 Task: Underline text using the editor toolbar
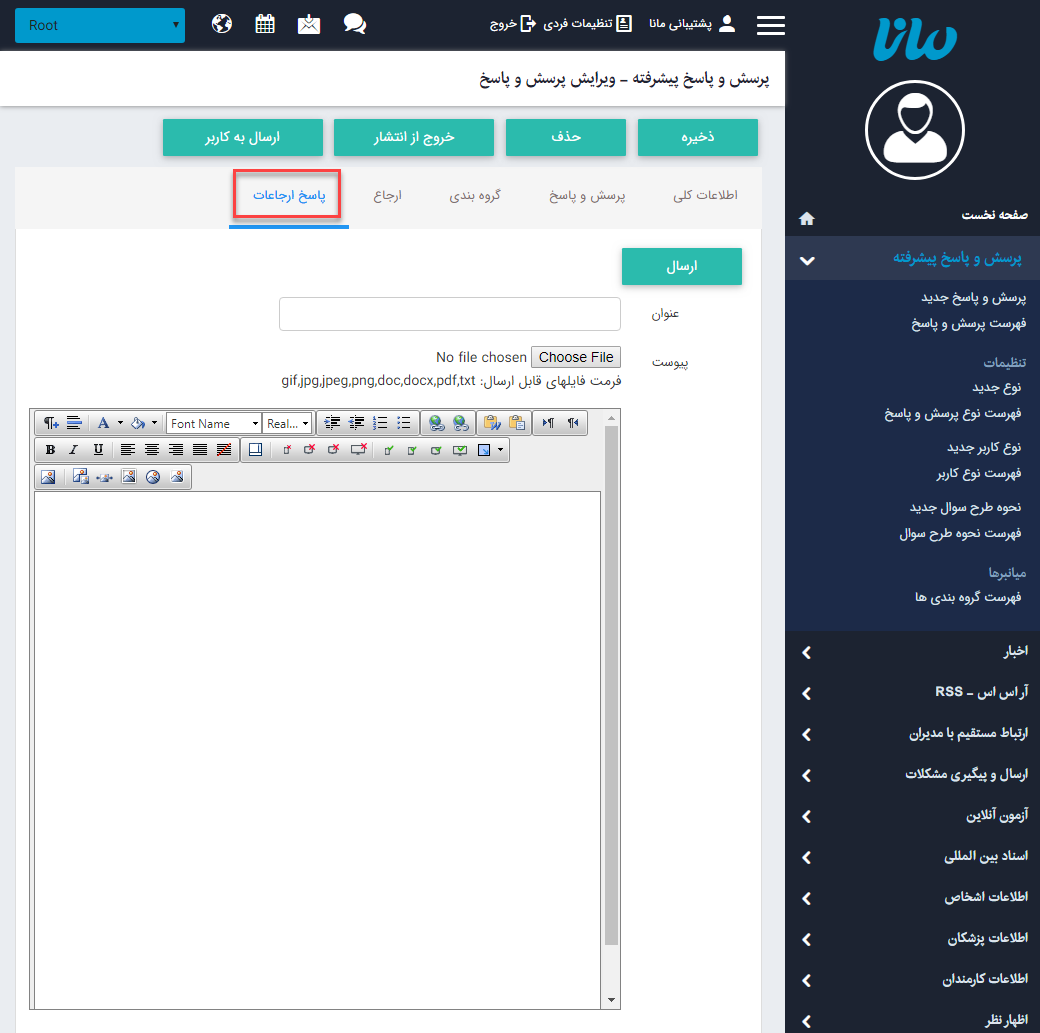[98, 449]
